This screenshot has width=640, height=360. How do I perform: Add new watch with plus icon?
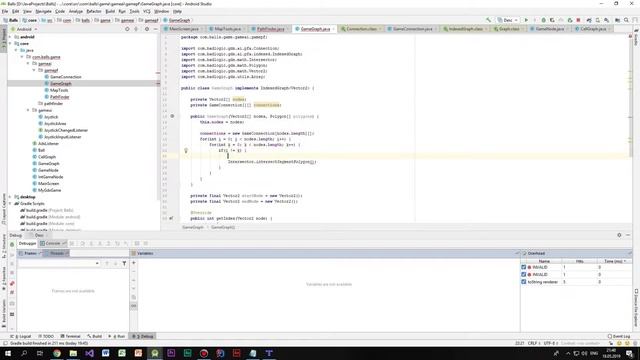point(133,263)
